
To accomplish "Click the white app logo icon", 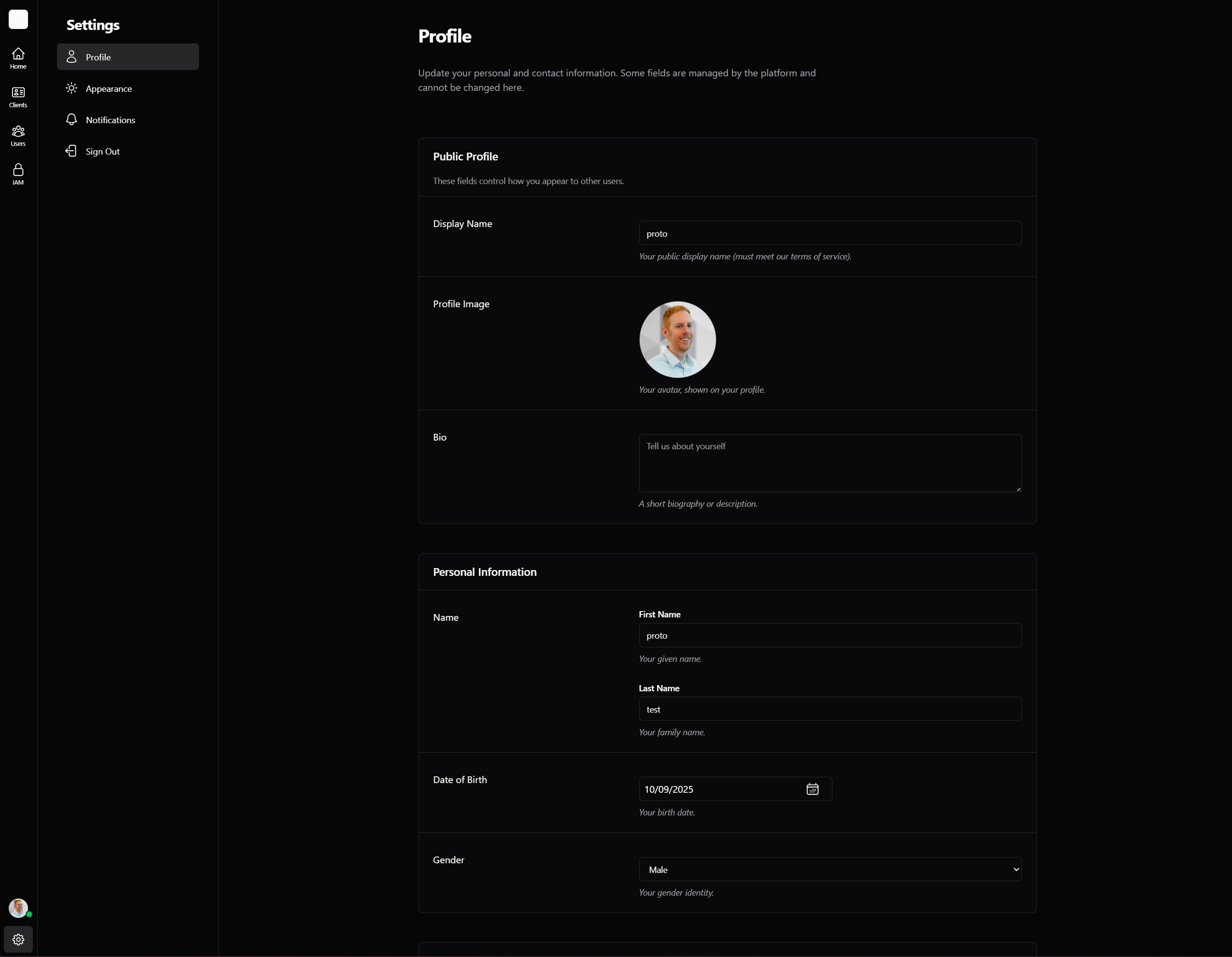I will tap(18, 19).
